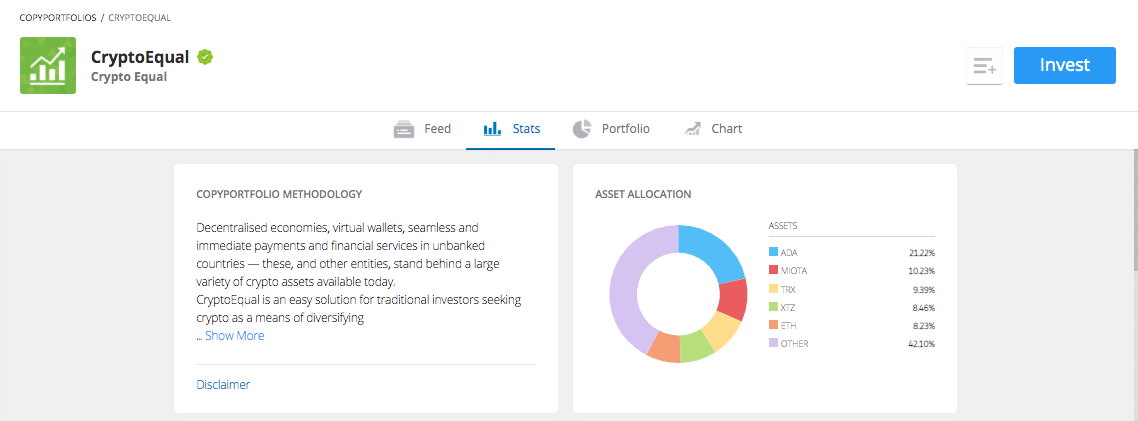Image resolution: width=1138 pixels, height=421 pixels.
Task: Click the ETH orange legend swatch
Action: (x=773, y=325)
